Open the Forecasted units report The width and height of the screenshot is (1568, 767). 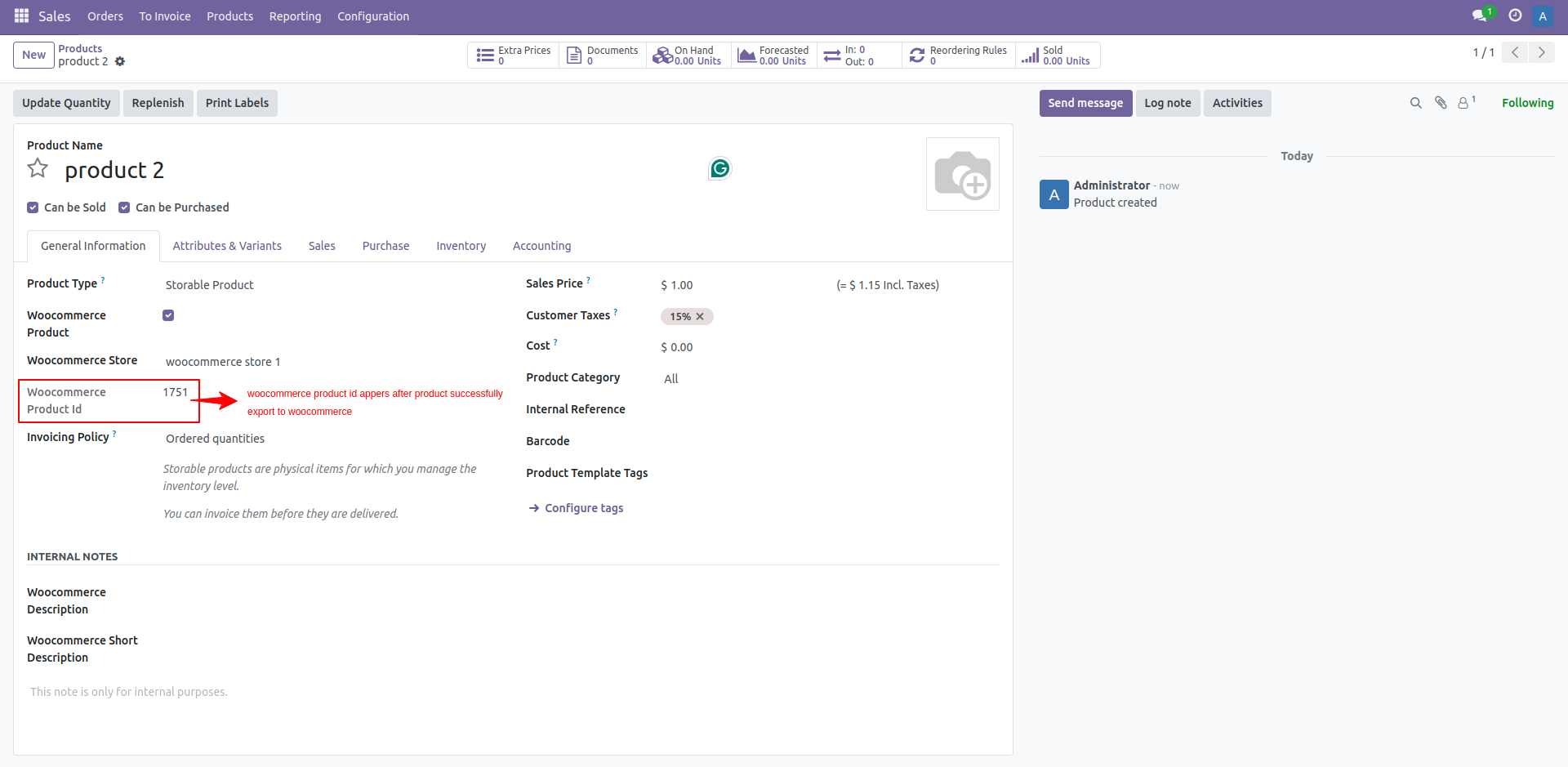[x=773, y=55]
